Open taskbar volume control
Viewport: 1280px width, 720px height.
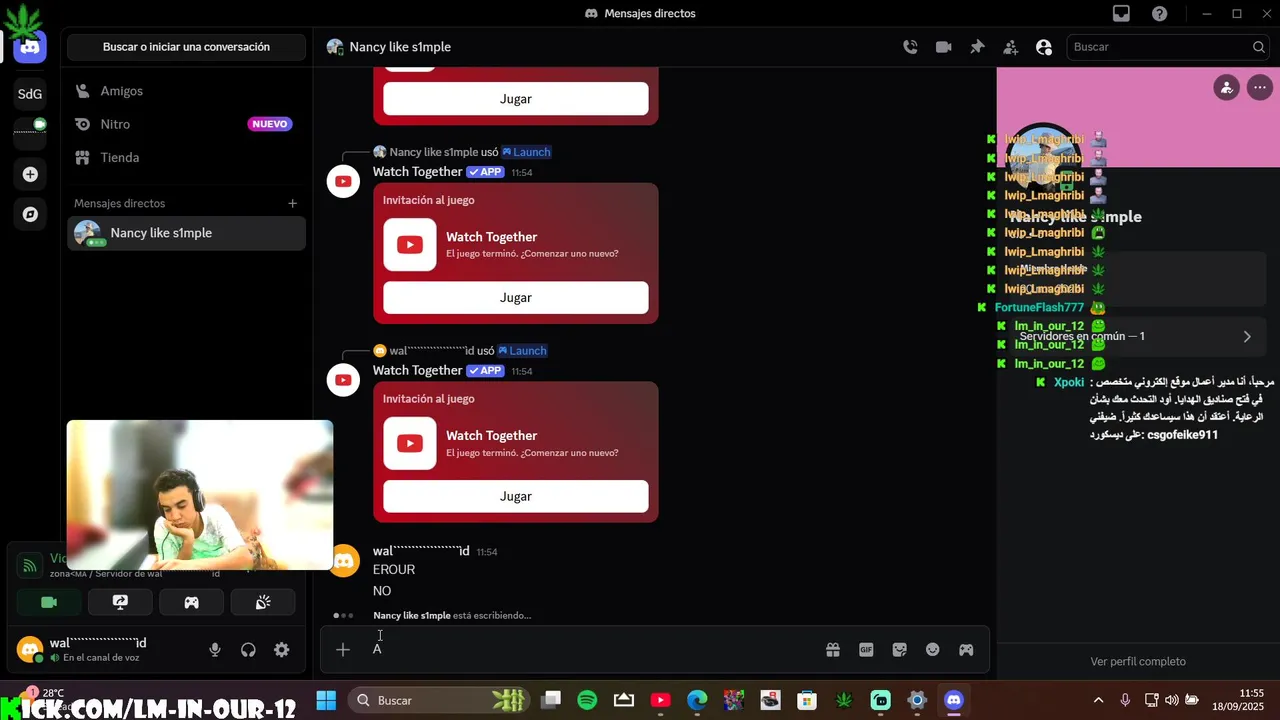1171,700
